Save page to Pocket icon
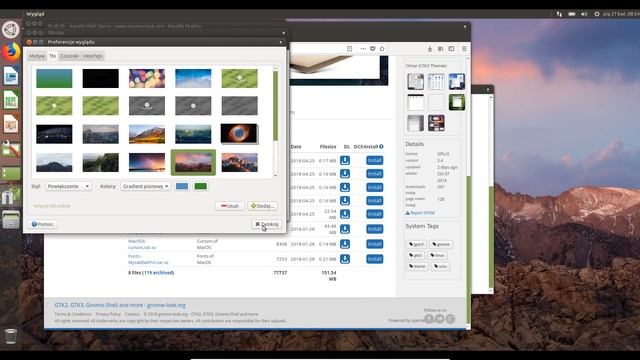This screenshot has height=360, width=640. click(373, 49)
